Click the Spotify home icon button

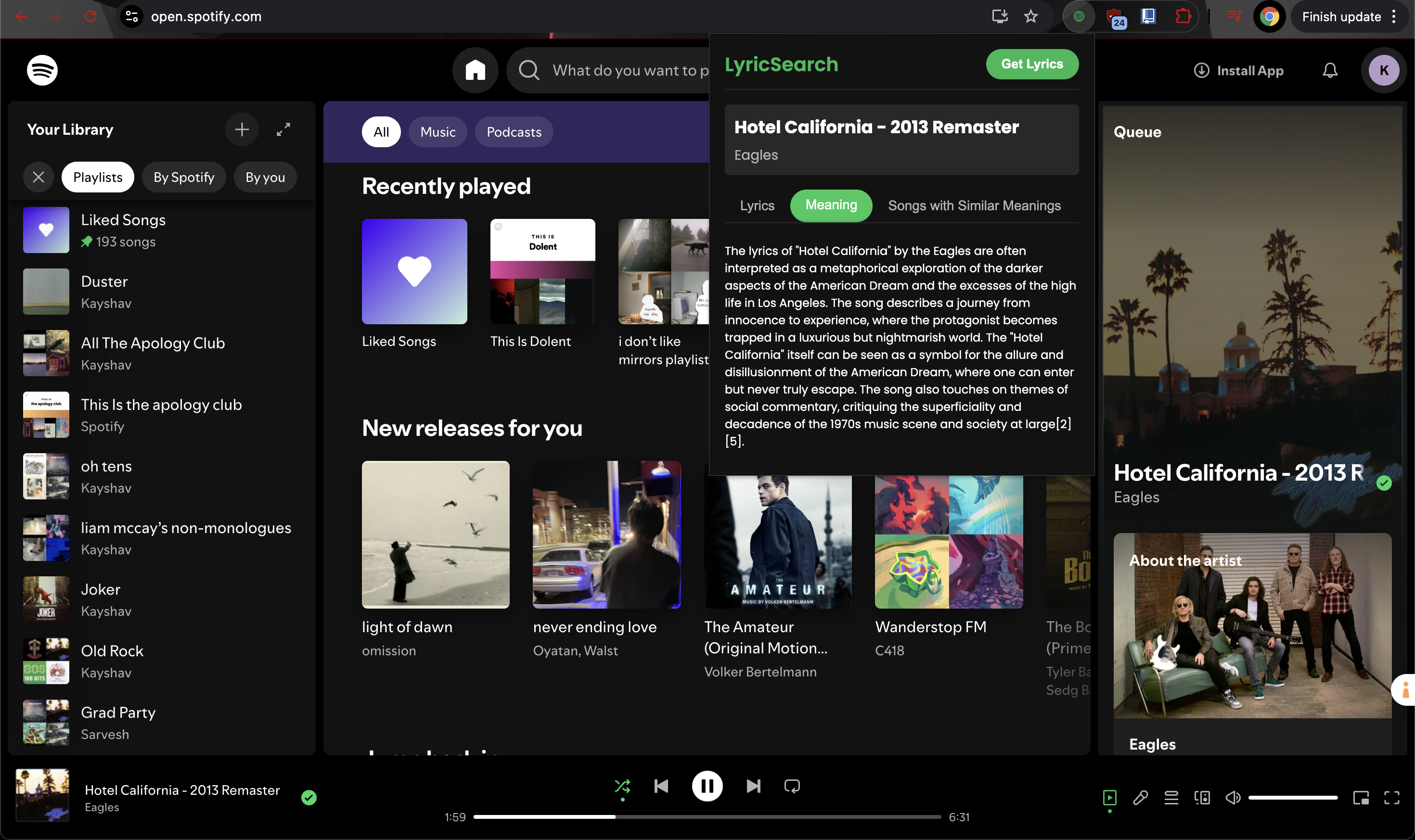click(x=475, y=70)
